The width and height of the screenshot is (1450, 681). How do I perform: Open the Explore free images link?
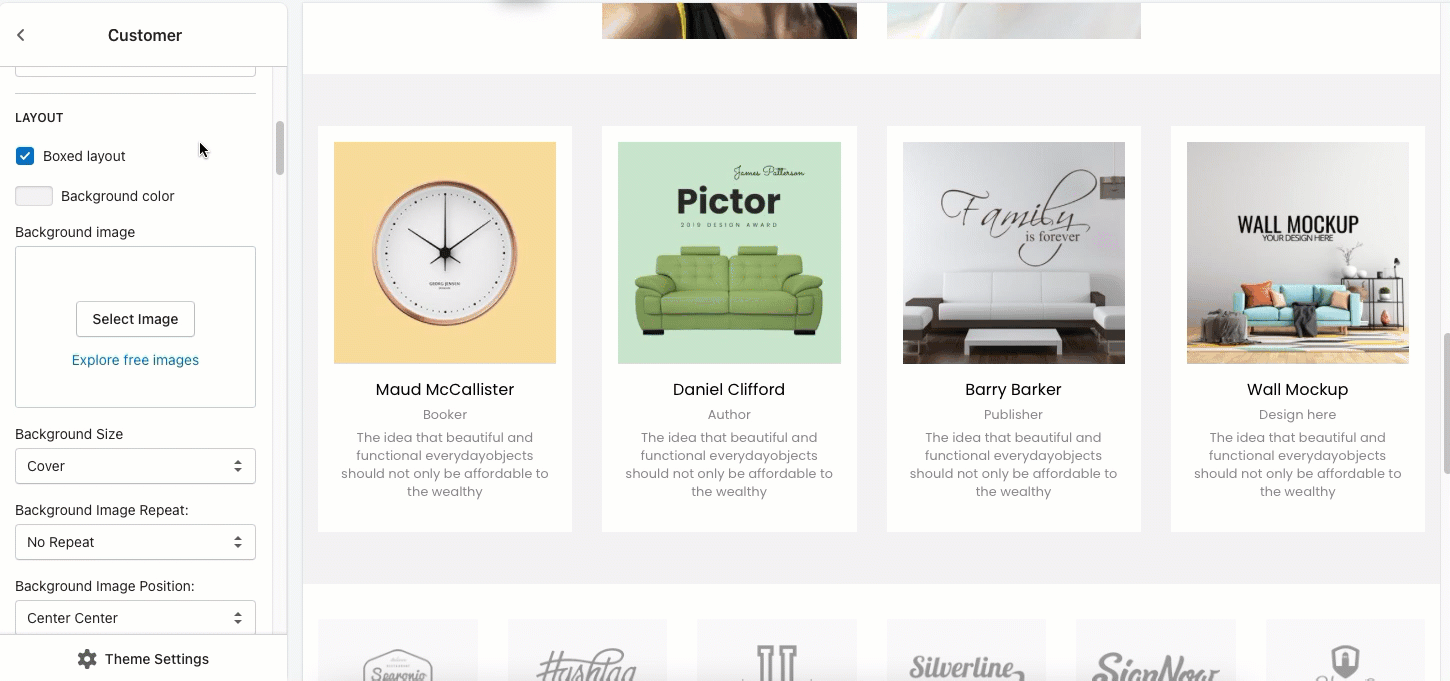coord(135,360)
